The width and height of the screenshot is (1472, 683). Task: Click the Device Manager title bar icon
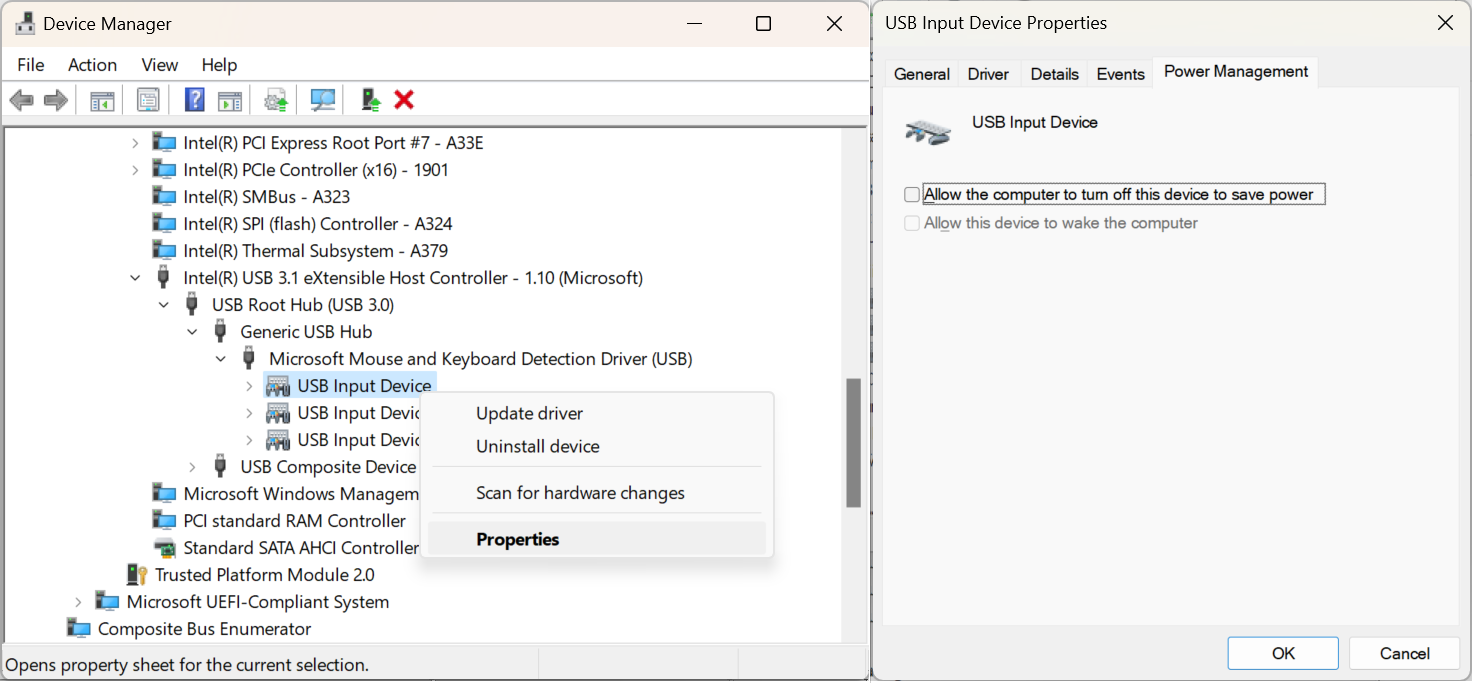pos(25,23)
